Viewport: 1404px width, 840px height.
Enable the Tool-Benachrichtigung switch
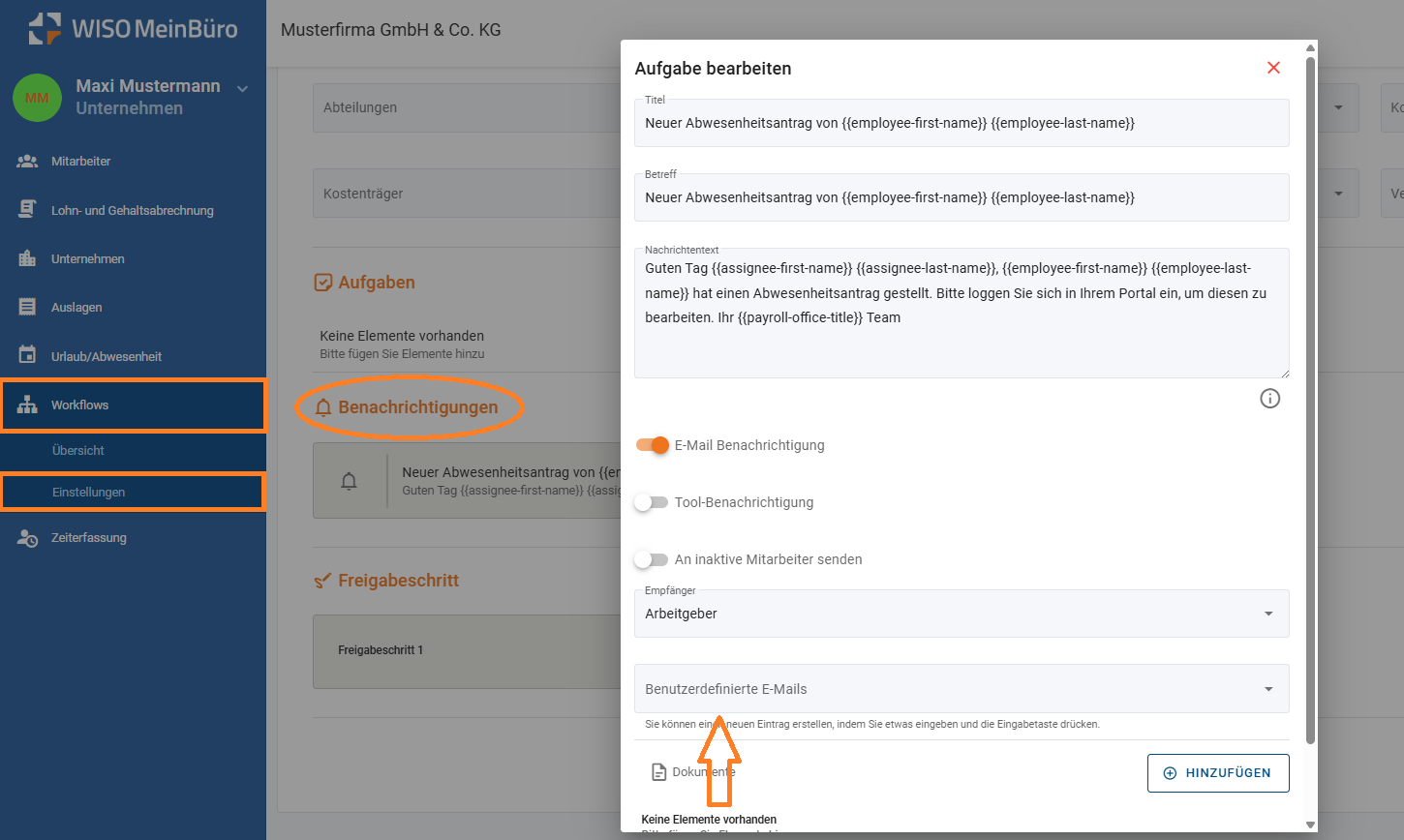(651, 502)
